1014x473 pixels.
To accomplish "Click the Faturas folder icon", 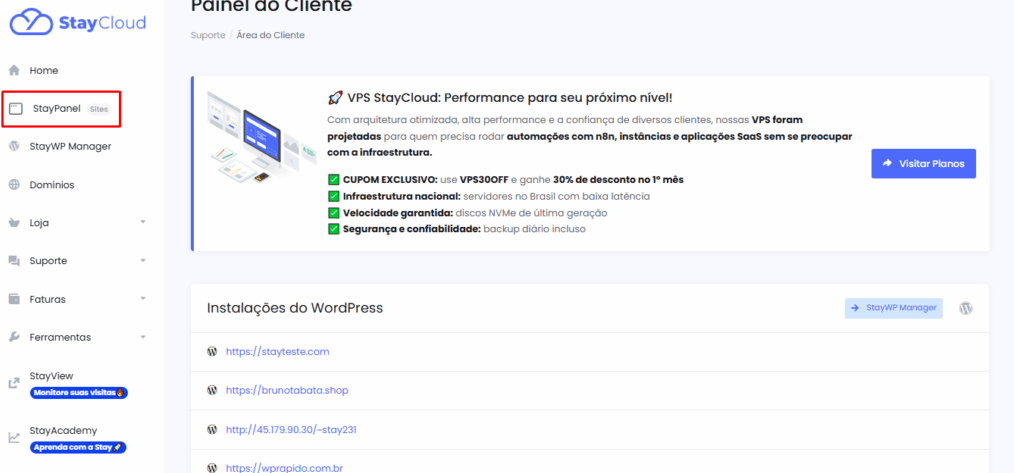I will click(14, 299).
